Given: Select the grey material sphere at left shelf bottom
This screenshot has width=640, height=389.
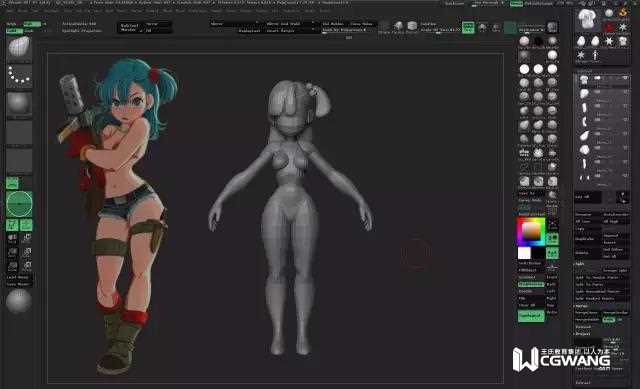Looking at the screenshot, I should coord(19,301).
